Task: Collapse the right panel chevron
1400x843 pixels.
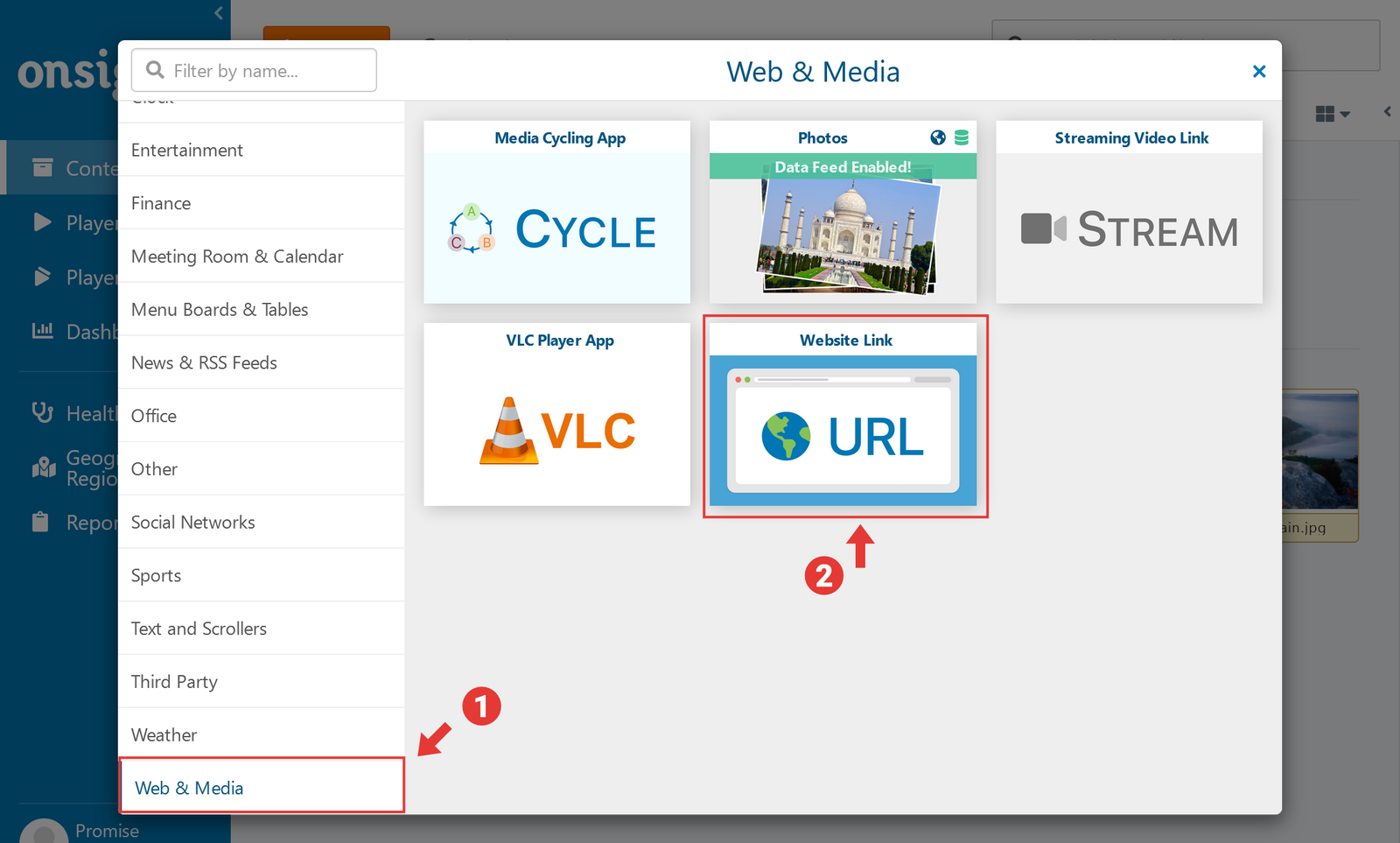Action: [x=1387, y=111]
